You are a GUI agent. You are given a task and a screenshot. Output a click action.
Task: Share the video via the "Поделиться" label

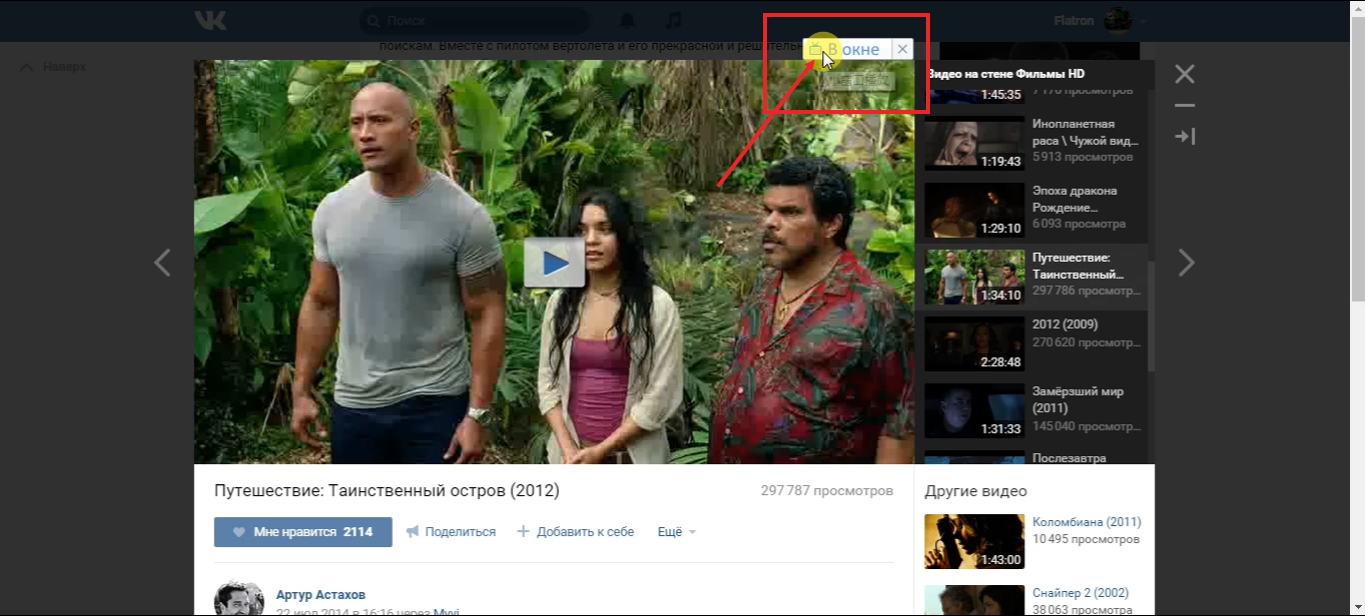pos(460,532)
